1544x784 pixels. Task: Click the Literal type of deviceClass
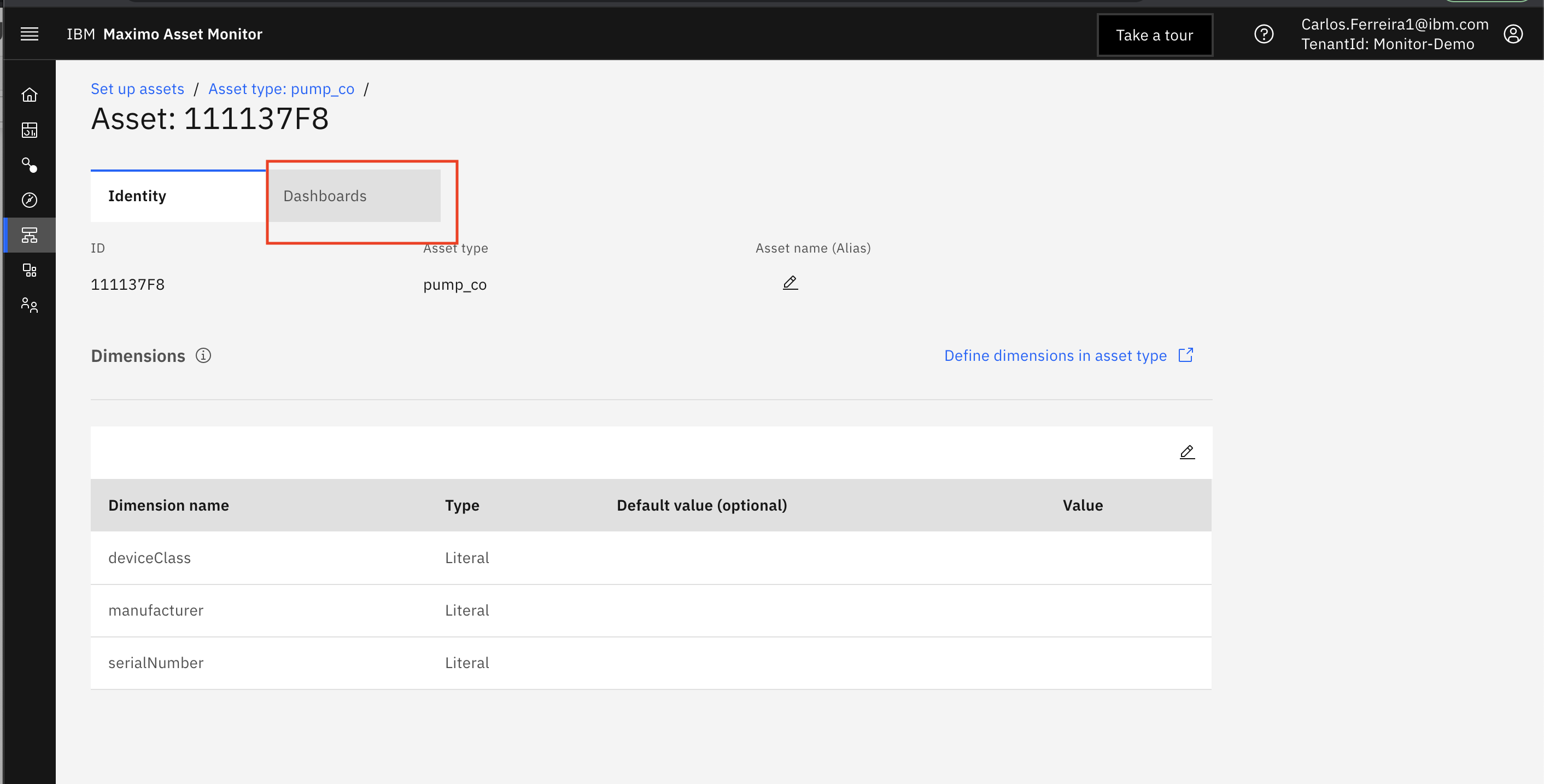467,558
